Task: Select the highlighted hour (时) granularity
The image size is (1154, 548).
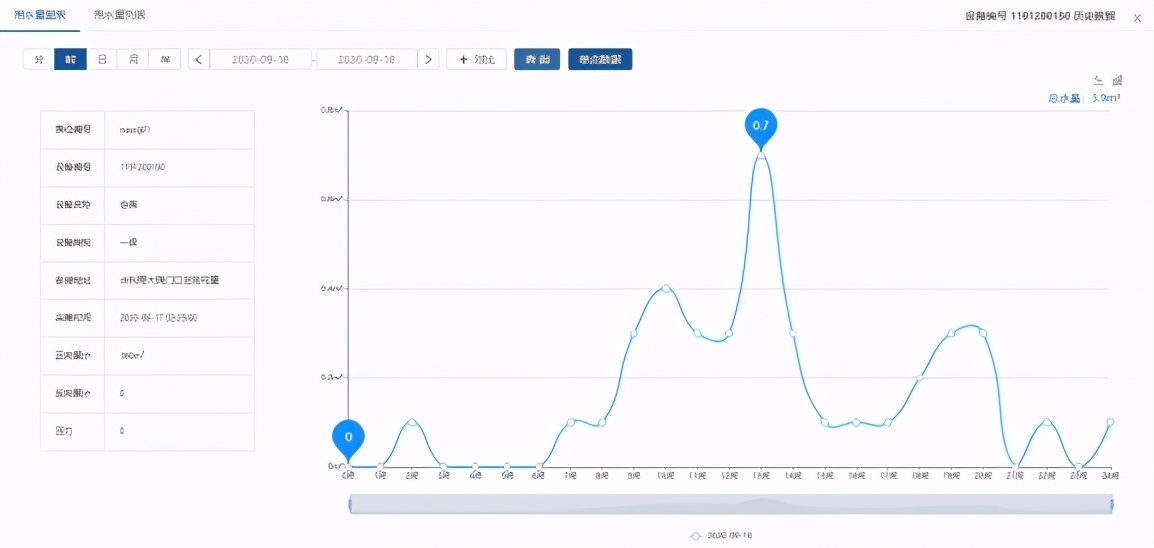Action: (x=71, y=60)
